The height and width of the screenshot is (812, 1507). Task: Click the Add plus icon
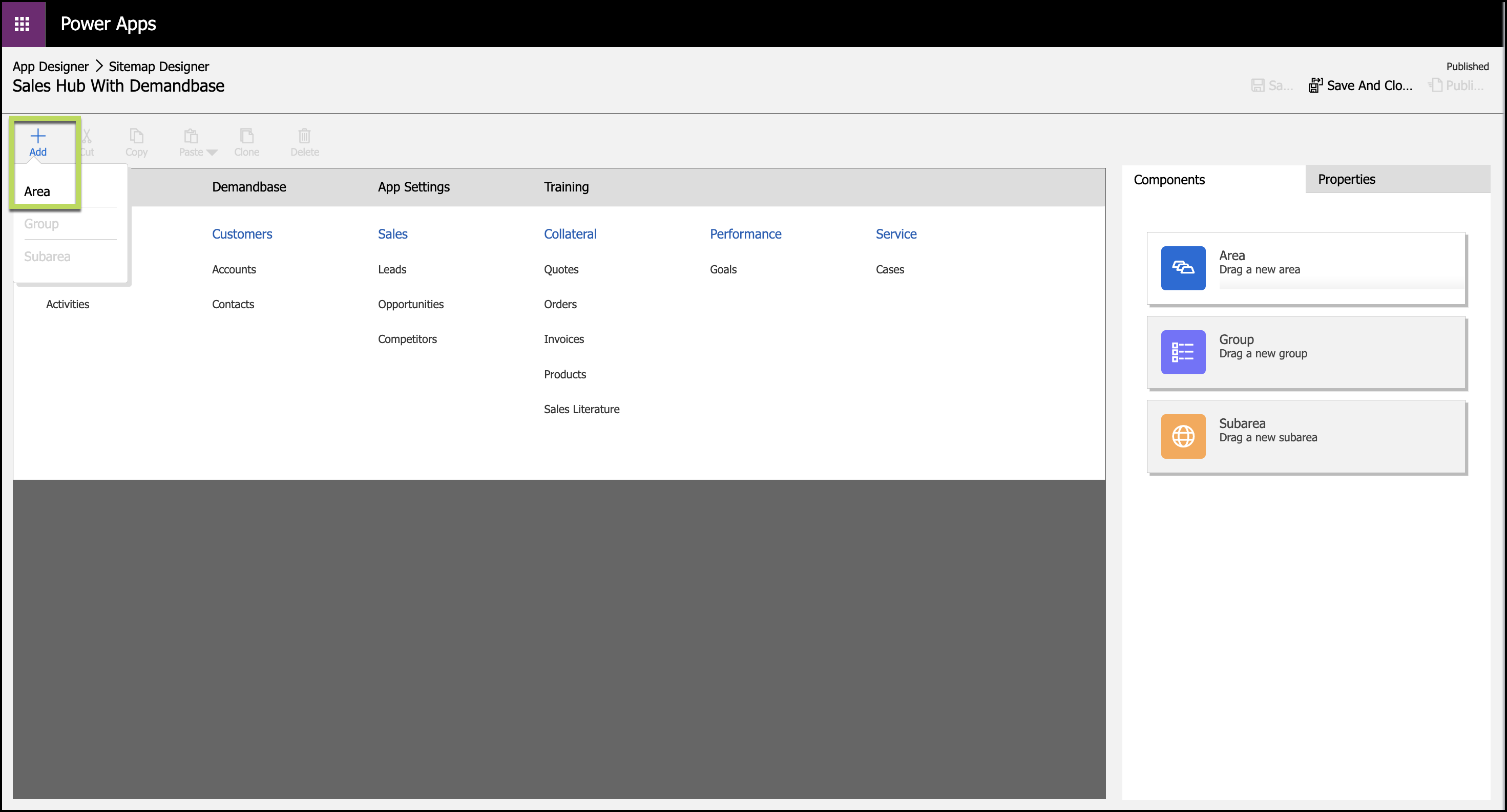38,136
